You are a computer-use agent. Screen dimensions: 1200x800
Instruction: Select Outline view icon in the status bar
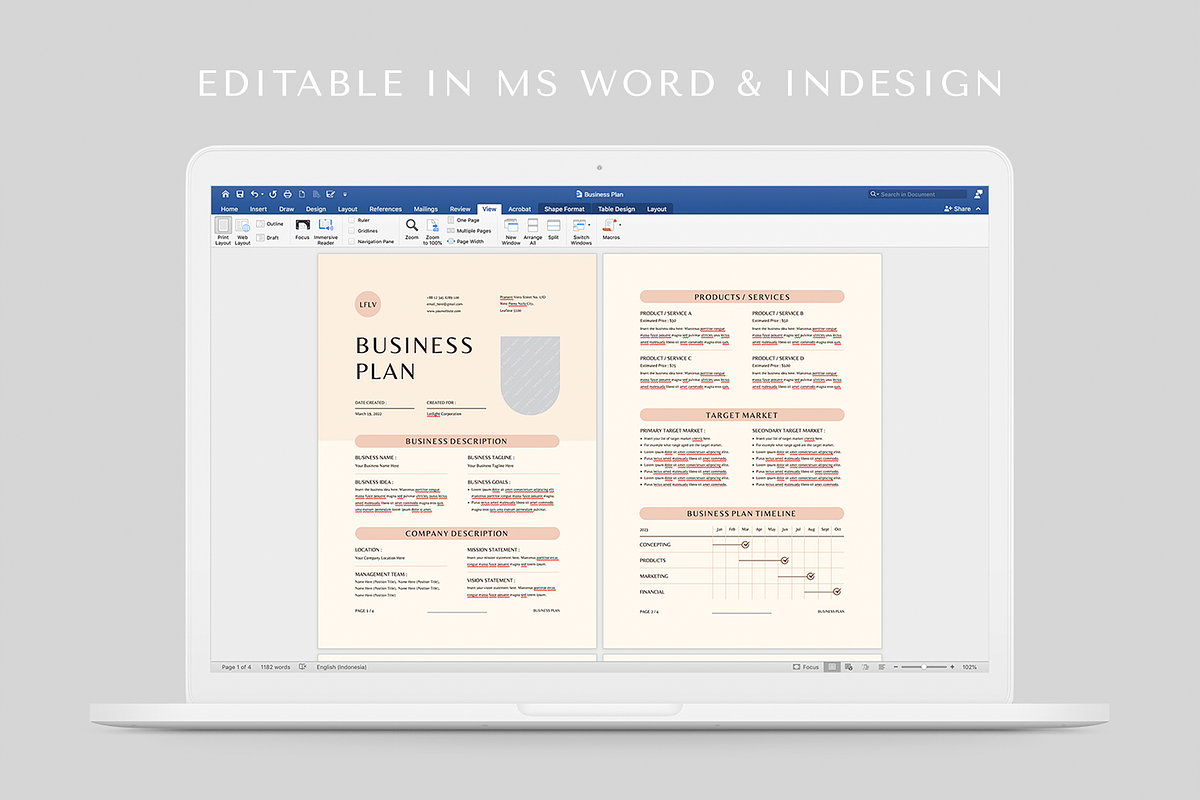click(866, 667)
